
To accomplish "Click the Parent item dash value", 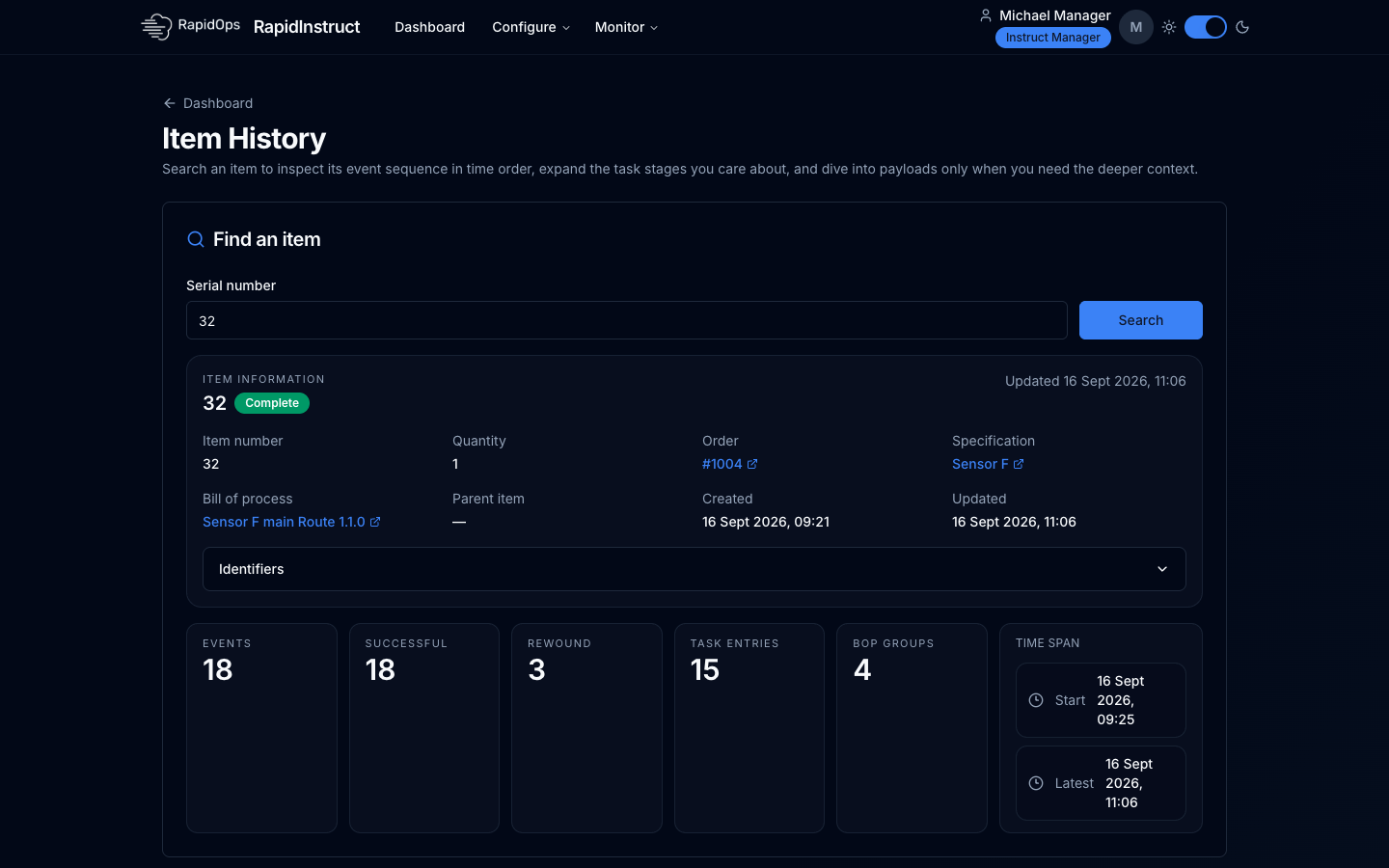I will [459, 522].
